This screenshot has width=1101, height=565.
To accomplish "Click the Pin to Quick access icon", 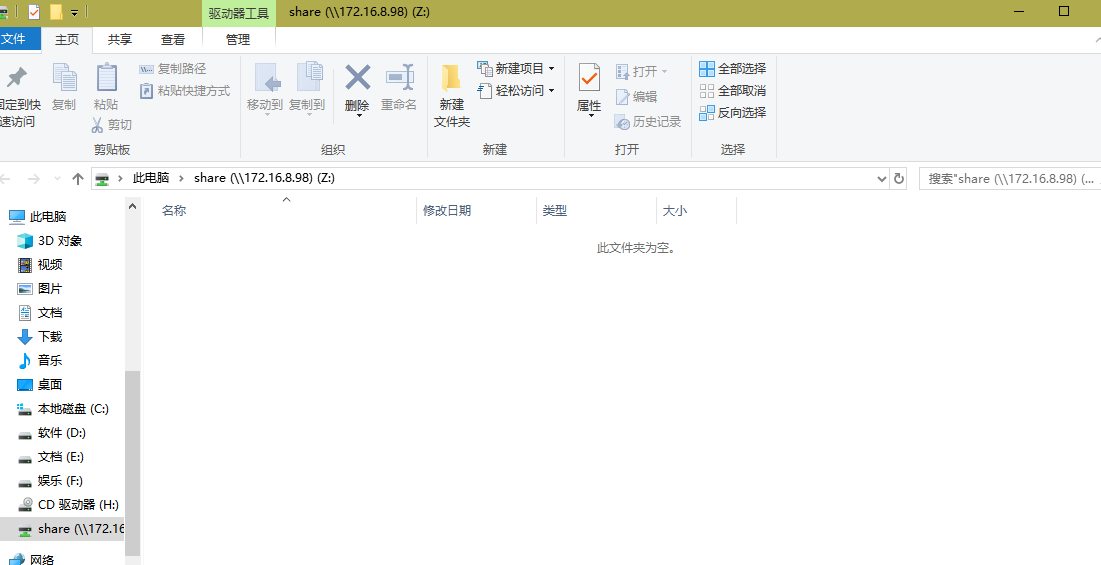I will click(x=16, y=79).
